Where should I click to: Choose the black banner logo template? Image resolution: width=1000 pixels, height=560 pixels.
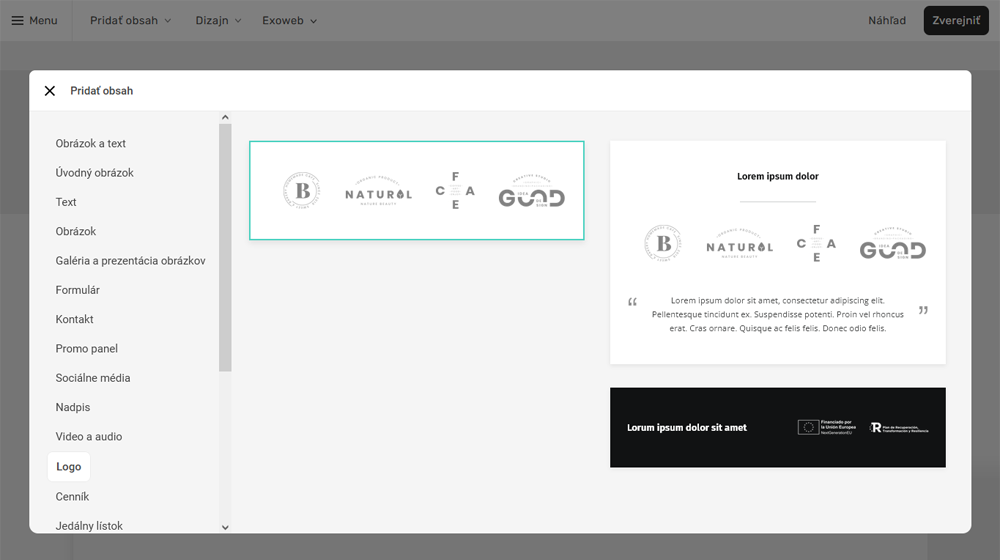click(777, 427)
